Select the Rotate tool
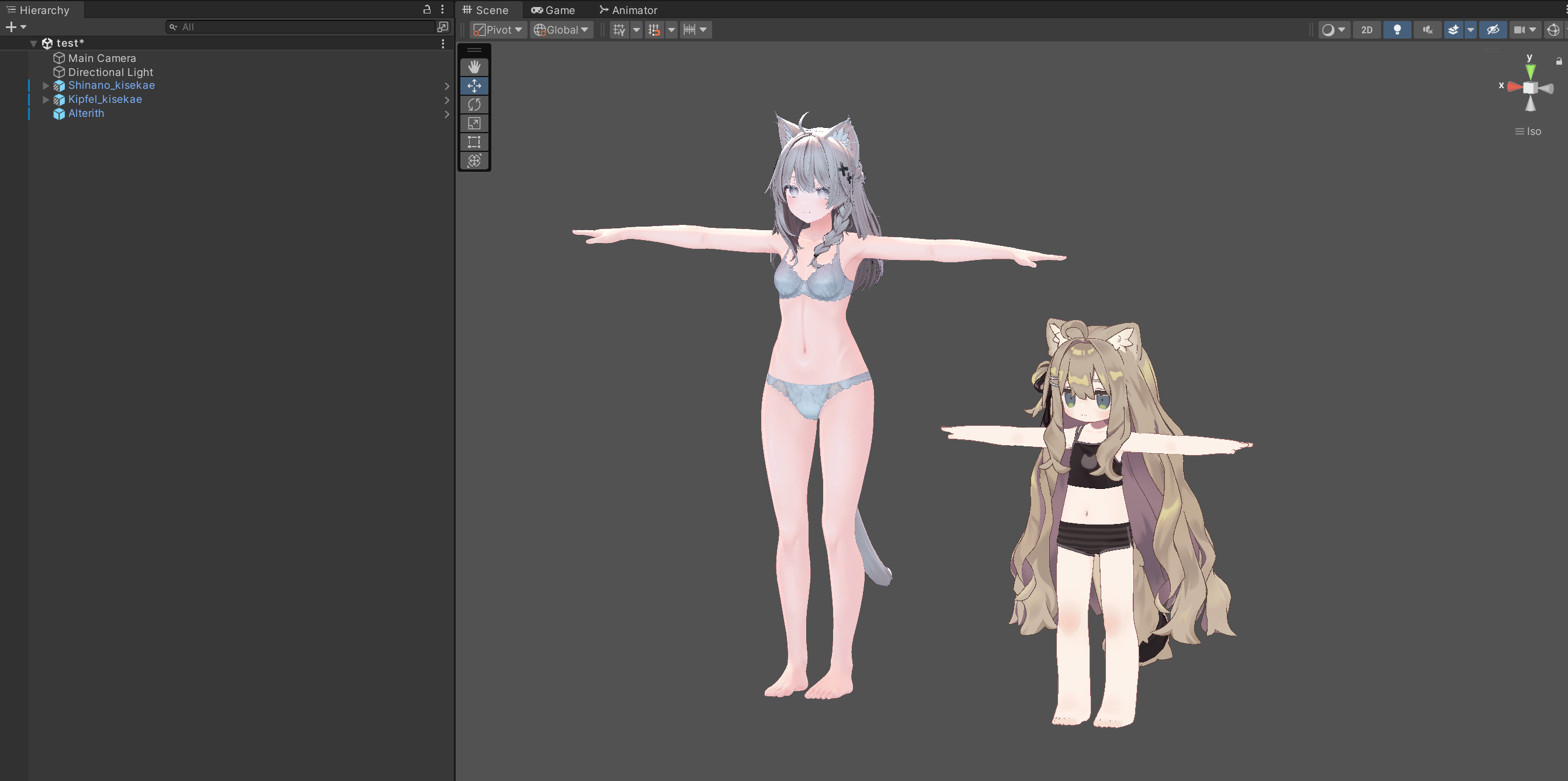Screen dimensions: 1568x781 tap(474, 105)
